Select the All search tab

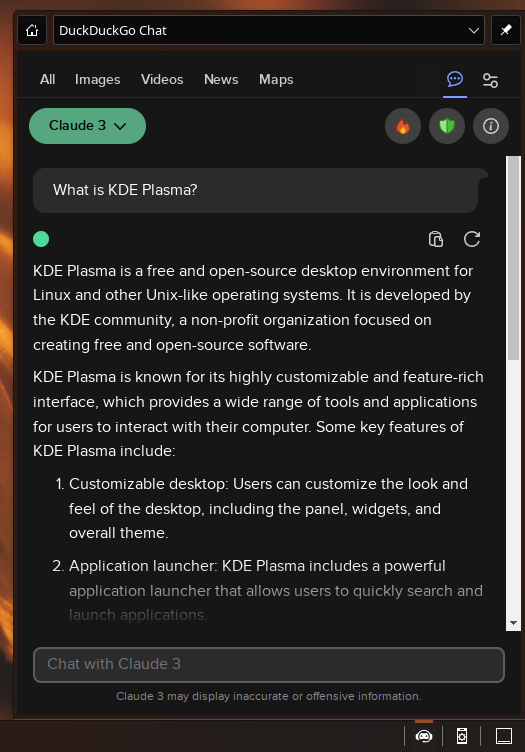click(47, 80)
